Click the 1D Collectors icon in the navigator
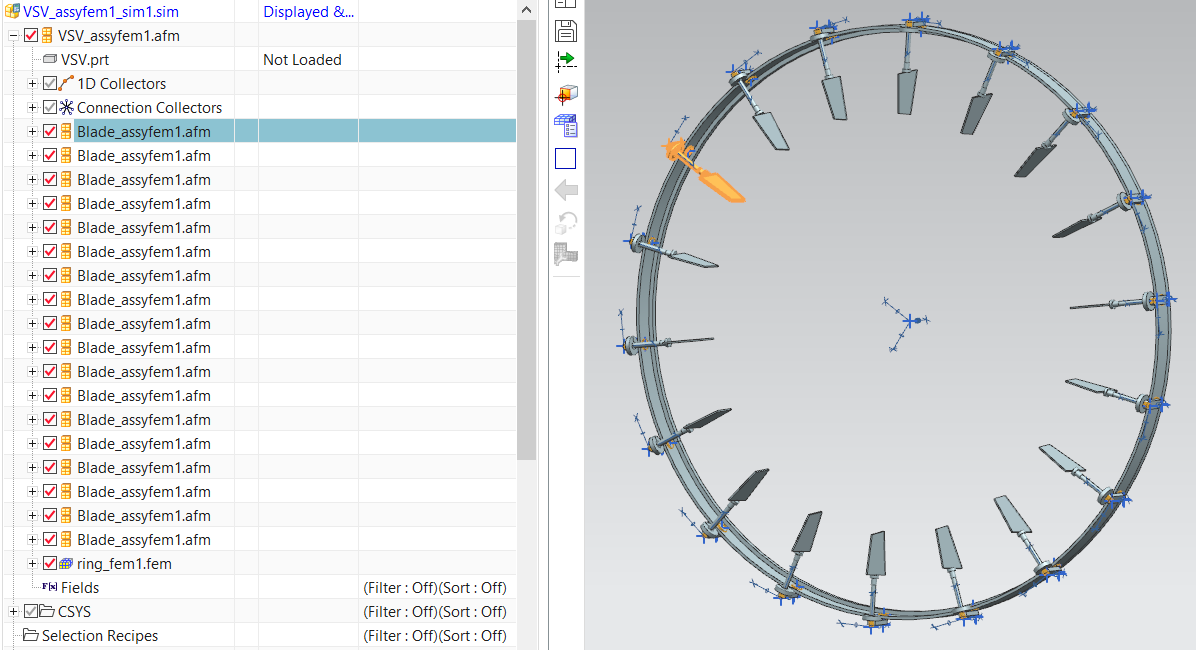 tap(66, 83)
